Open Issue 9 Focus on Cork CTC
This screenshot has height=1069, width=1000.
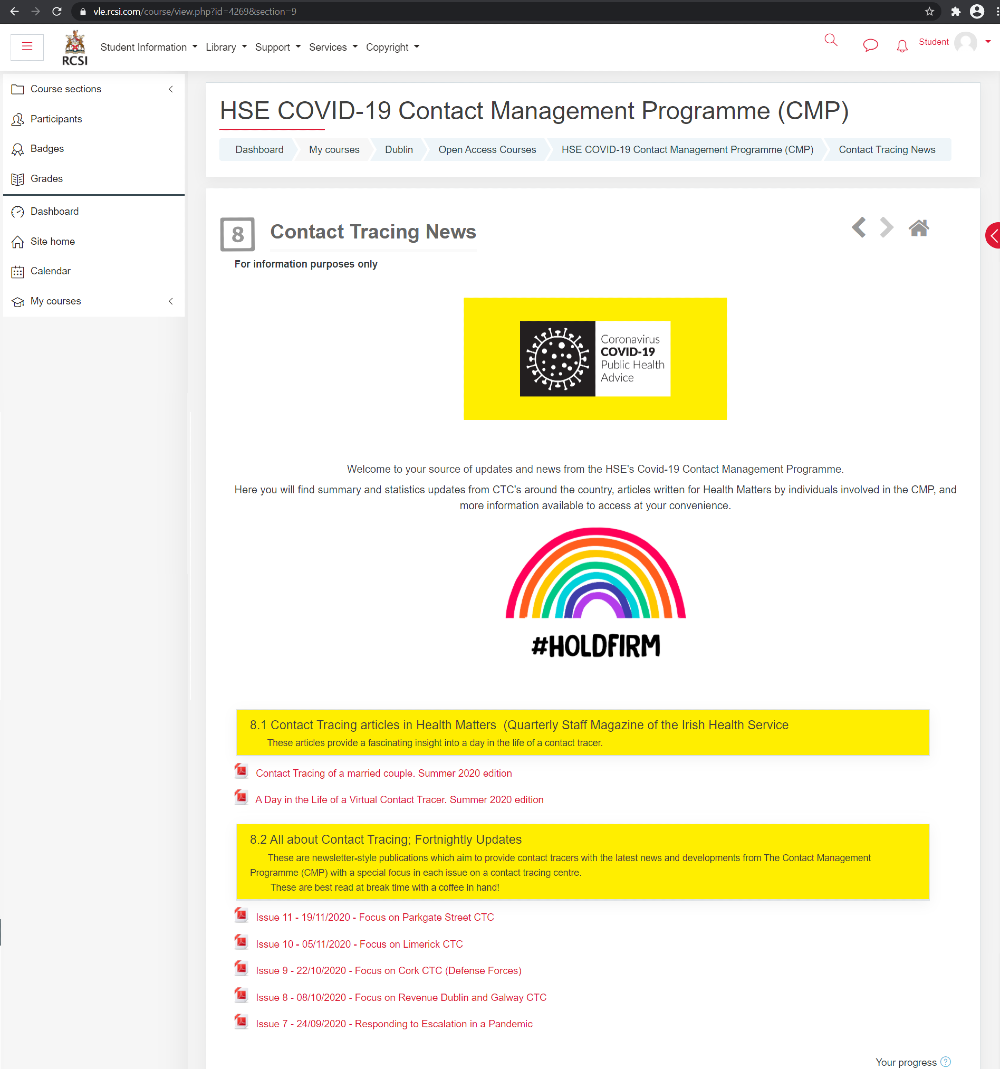point(389,971)
